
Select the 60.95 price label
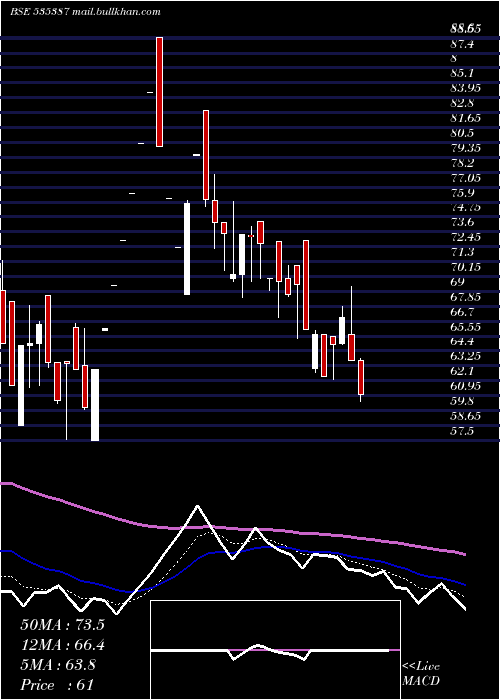(466, 386)
